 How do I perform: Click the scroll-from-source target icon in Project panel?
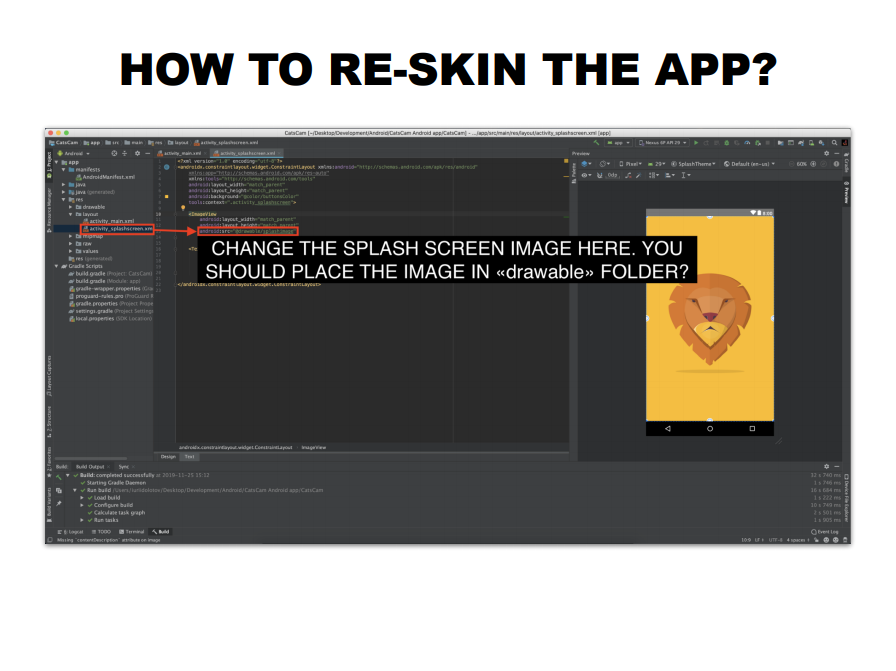(114, 153)
